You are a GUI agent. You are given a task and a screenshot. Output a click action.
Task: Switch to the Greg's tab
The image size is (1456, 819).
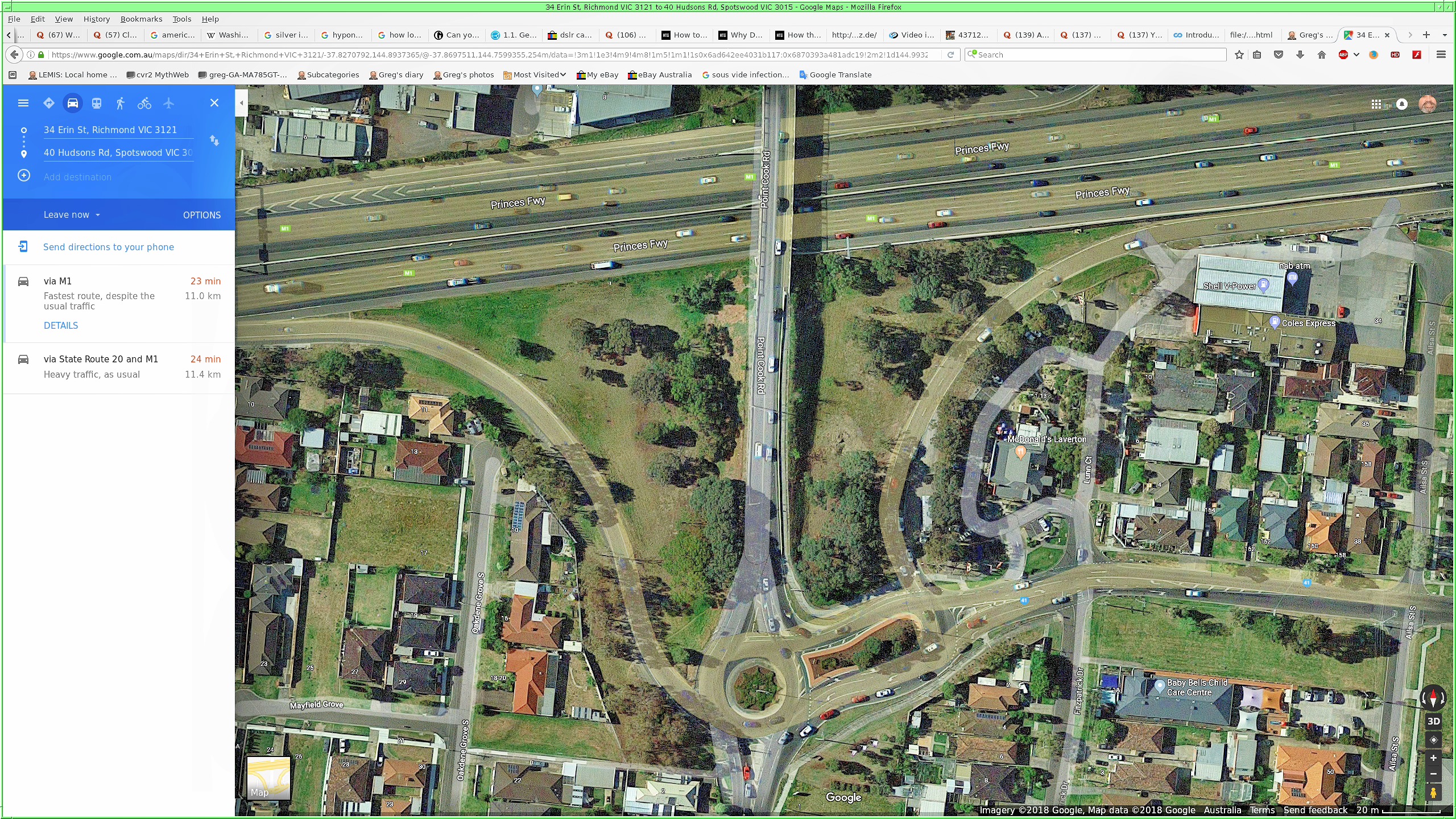coord(1310,35)
